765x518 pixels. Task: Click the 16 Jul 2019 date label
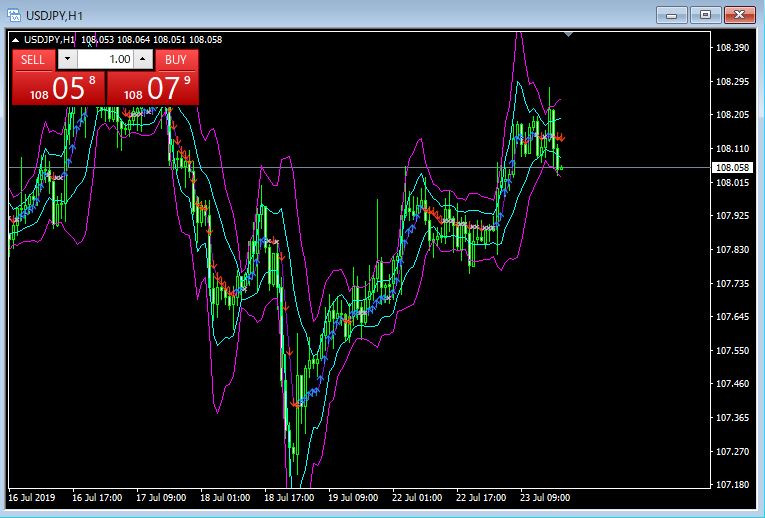point(32,498)
